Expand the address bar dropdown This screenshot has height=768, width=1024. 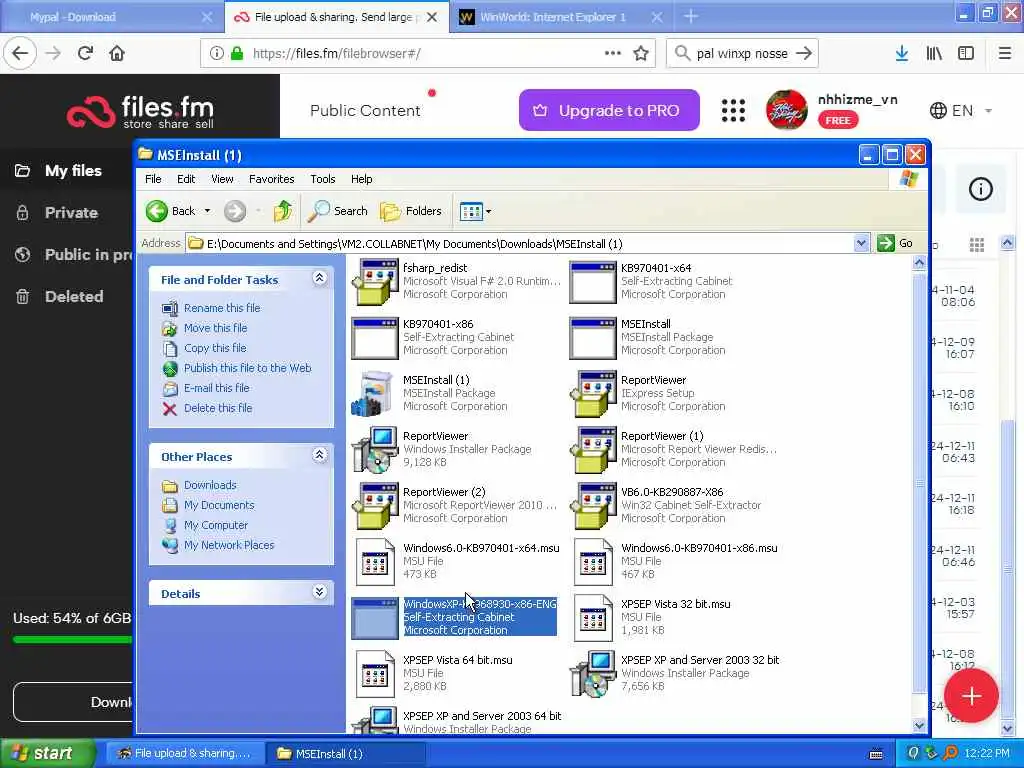click(x=861, y=243)
